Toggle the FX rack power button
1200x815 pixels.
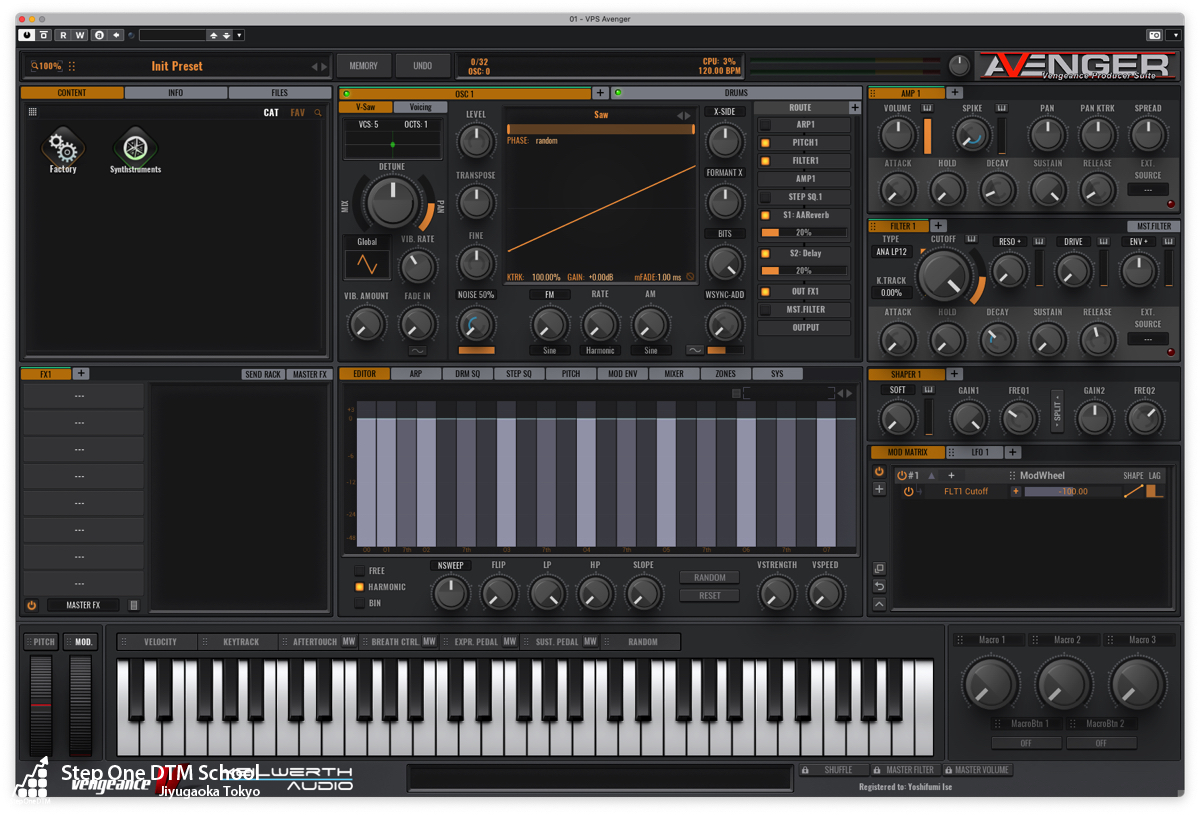pos(32,605)
